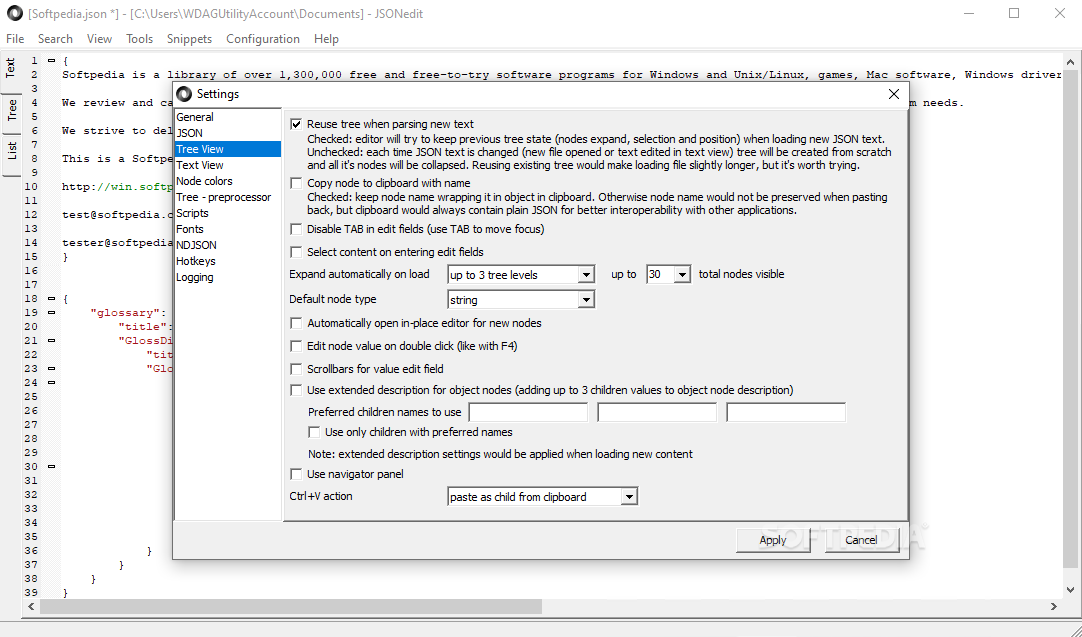
Task: Select Fonts settings category
Action: pos(228,229)
